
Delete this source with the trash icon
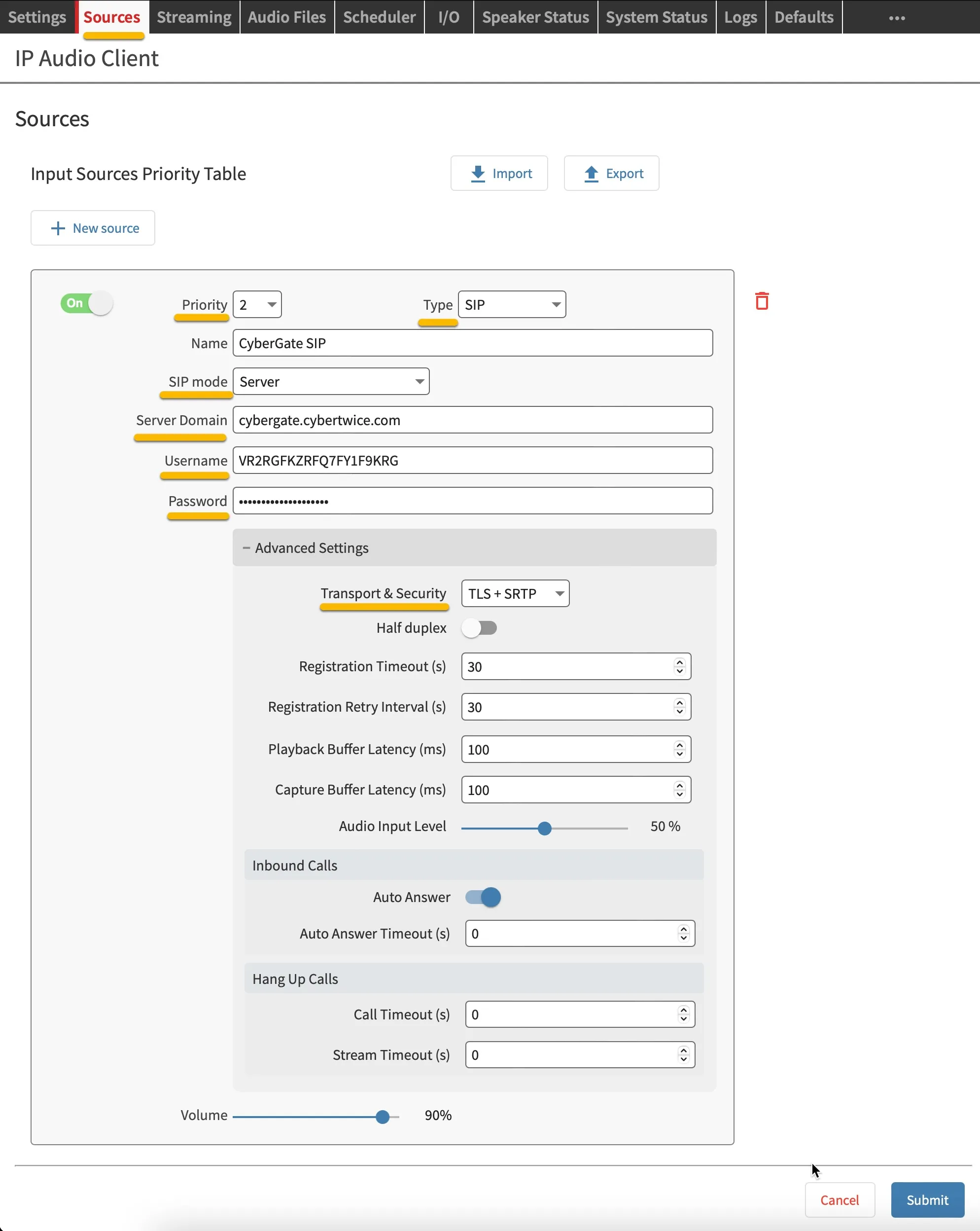point(762,301)
